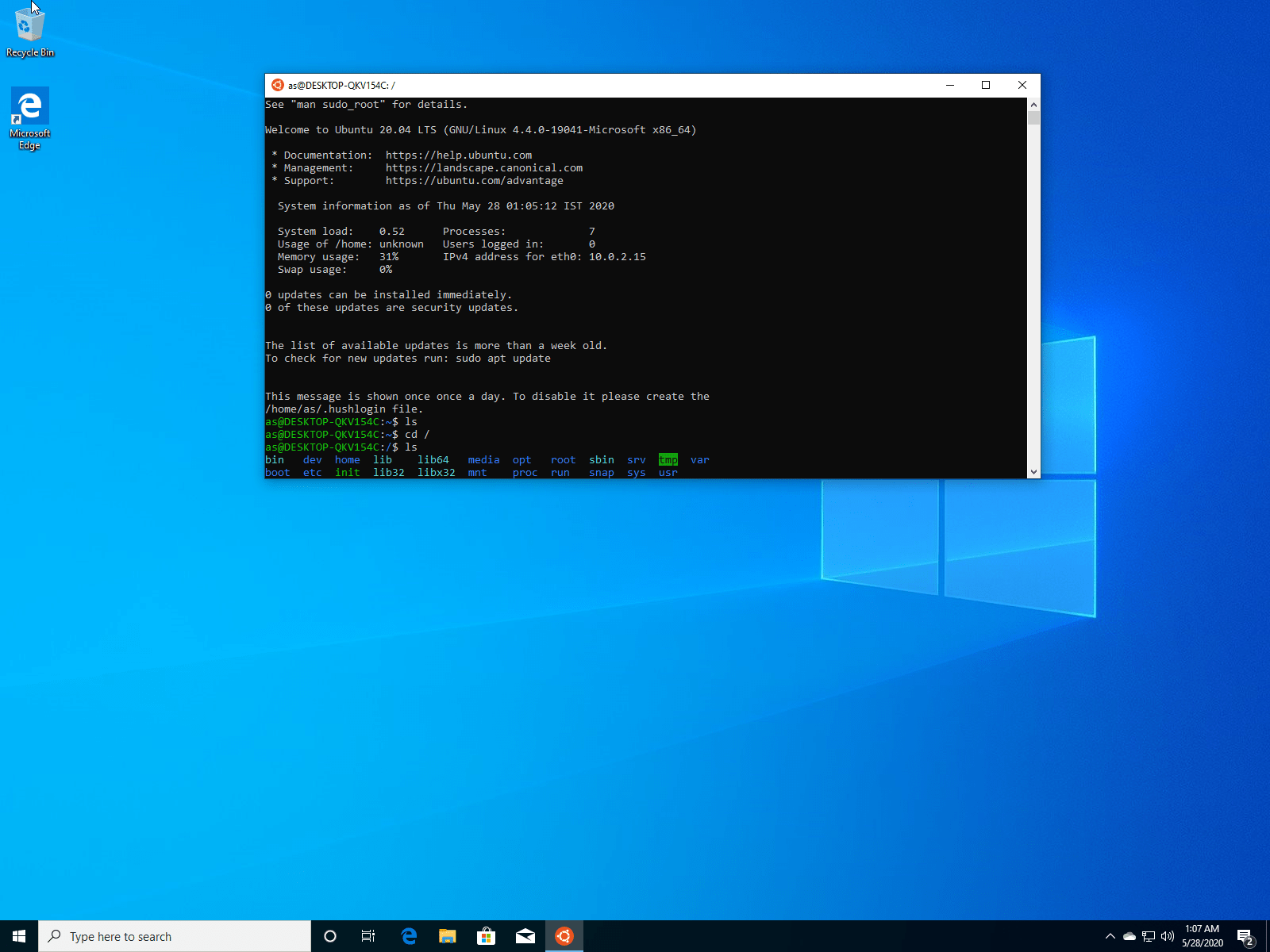Click the 'usr' directory in ls output
Image resolution: width=1270 pixels, height=952 pixels.
[668, 473]
